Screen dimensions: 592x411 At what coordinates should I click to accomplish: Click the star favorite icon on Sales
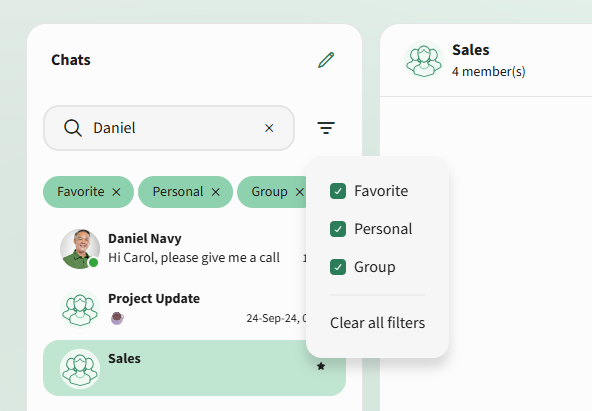click(x=321, y=366)
